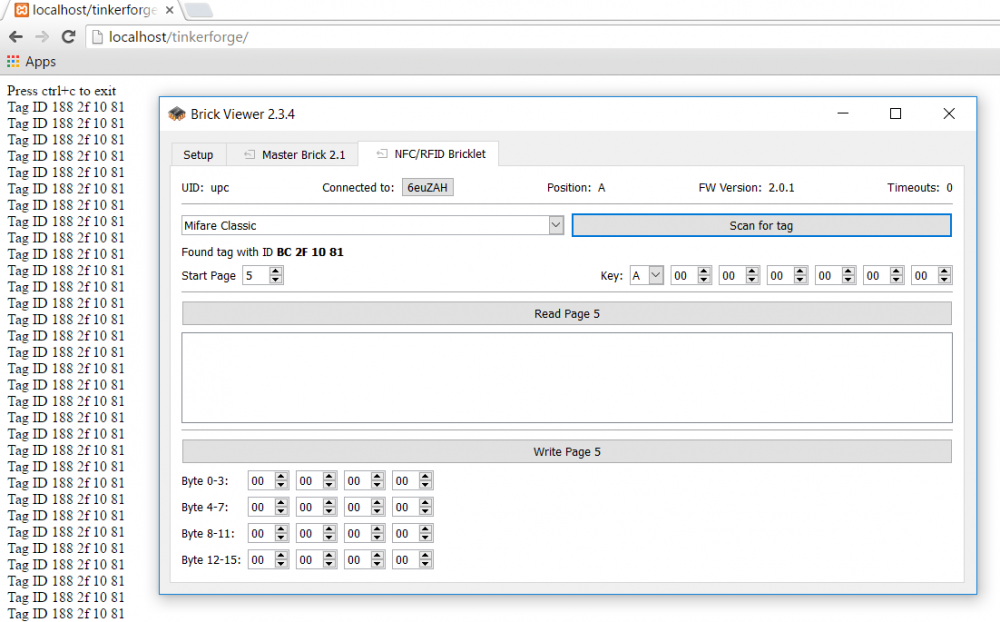The width and height of the screenshot is (1000, 622).
Task: Click the XAMPP favicon on the browser tab
Action: (x=21, y=10)
